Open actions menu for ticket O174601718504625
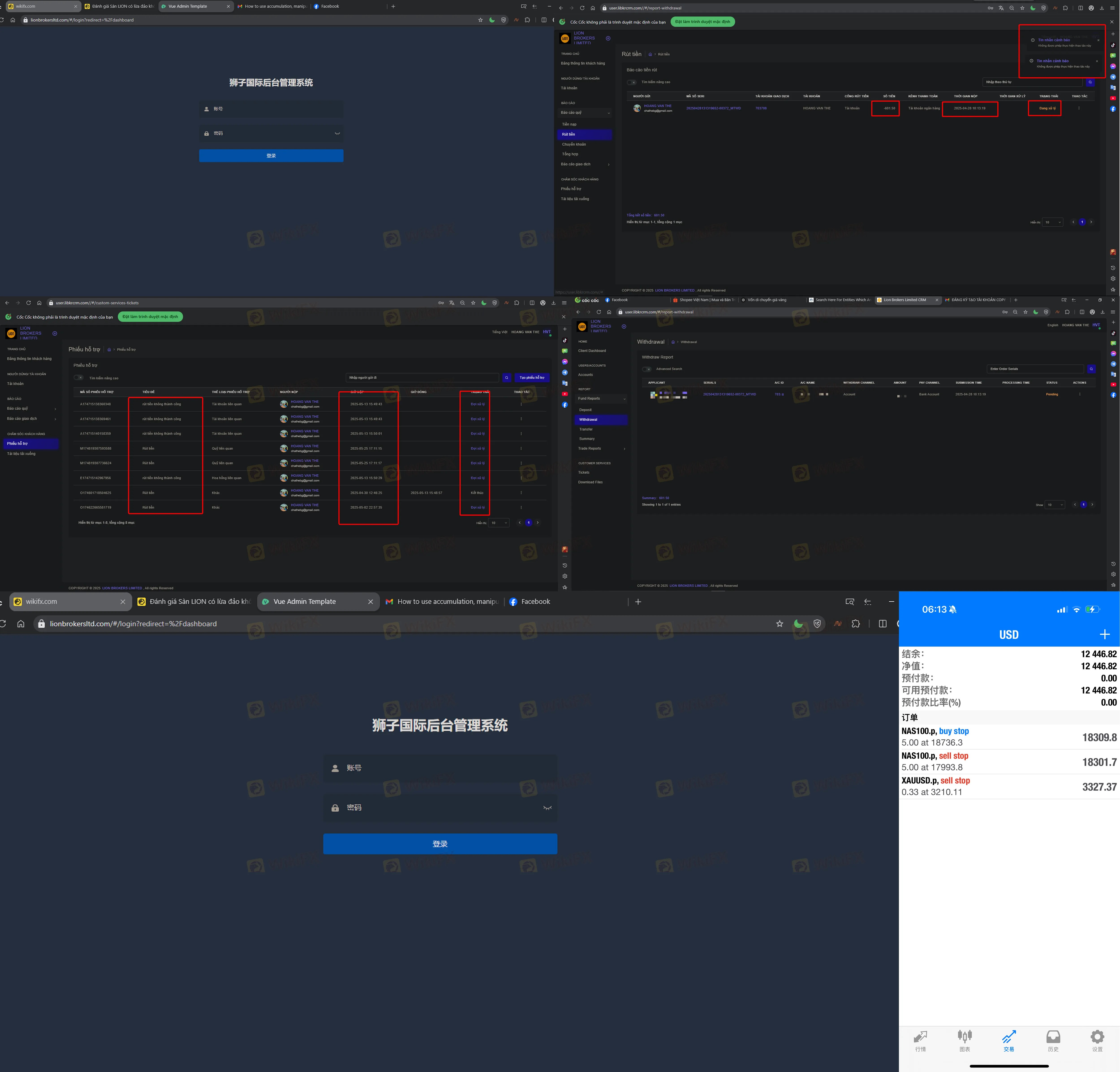1120x1072 pixels. click(521, 493)
